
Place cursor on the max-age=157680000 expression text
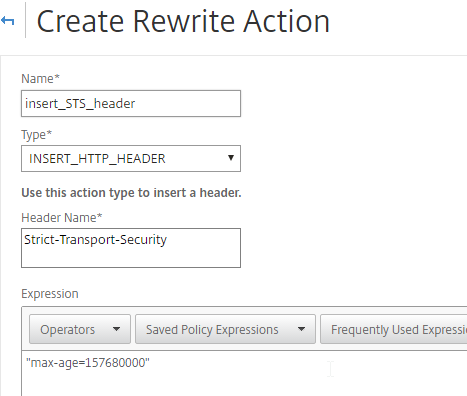click(88, 363)
